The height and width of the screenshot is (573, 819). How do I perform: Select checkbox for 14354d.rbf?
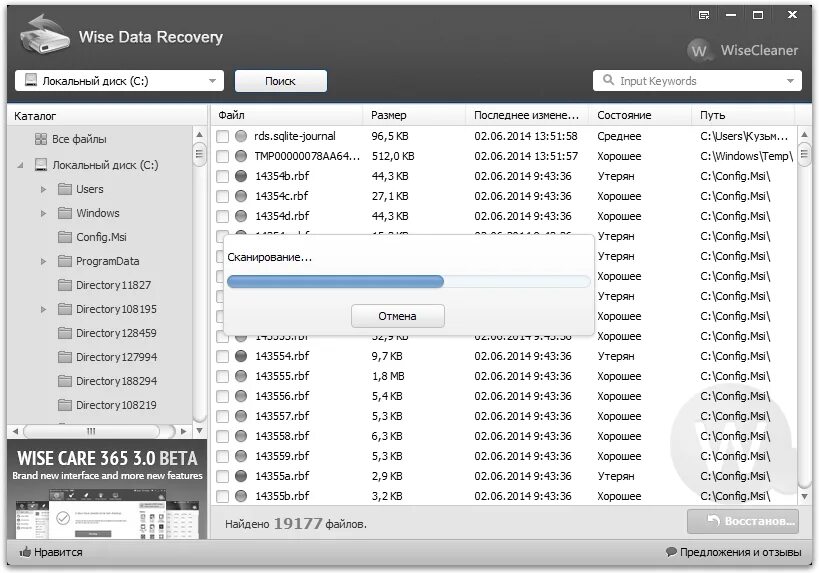tap(223, 216)
